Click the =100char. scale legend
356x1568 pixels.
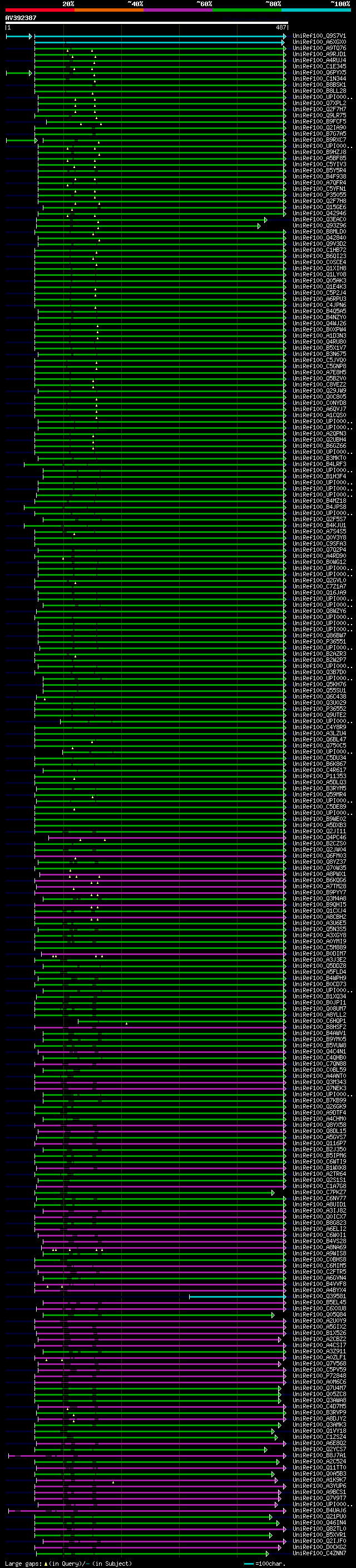click(x=265, y=1563)
